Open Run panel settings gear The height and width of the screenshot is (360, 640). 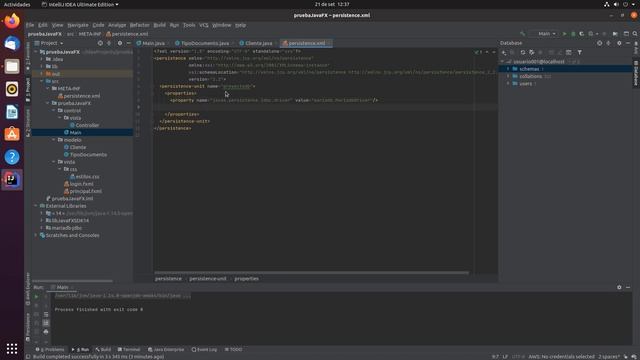(x=619, y=287)
